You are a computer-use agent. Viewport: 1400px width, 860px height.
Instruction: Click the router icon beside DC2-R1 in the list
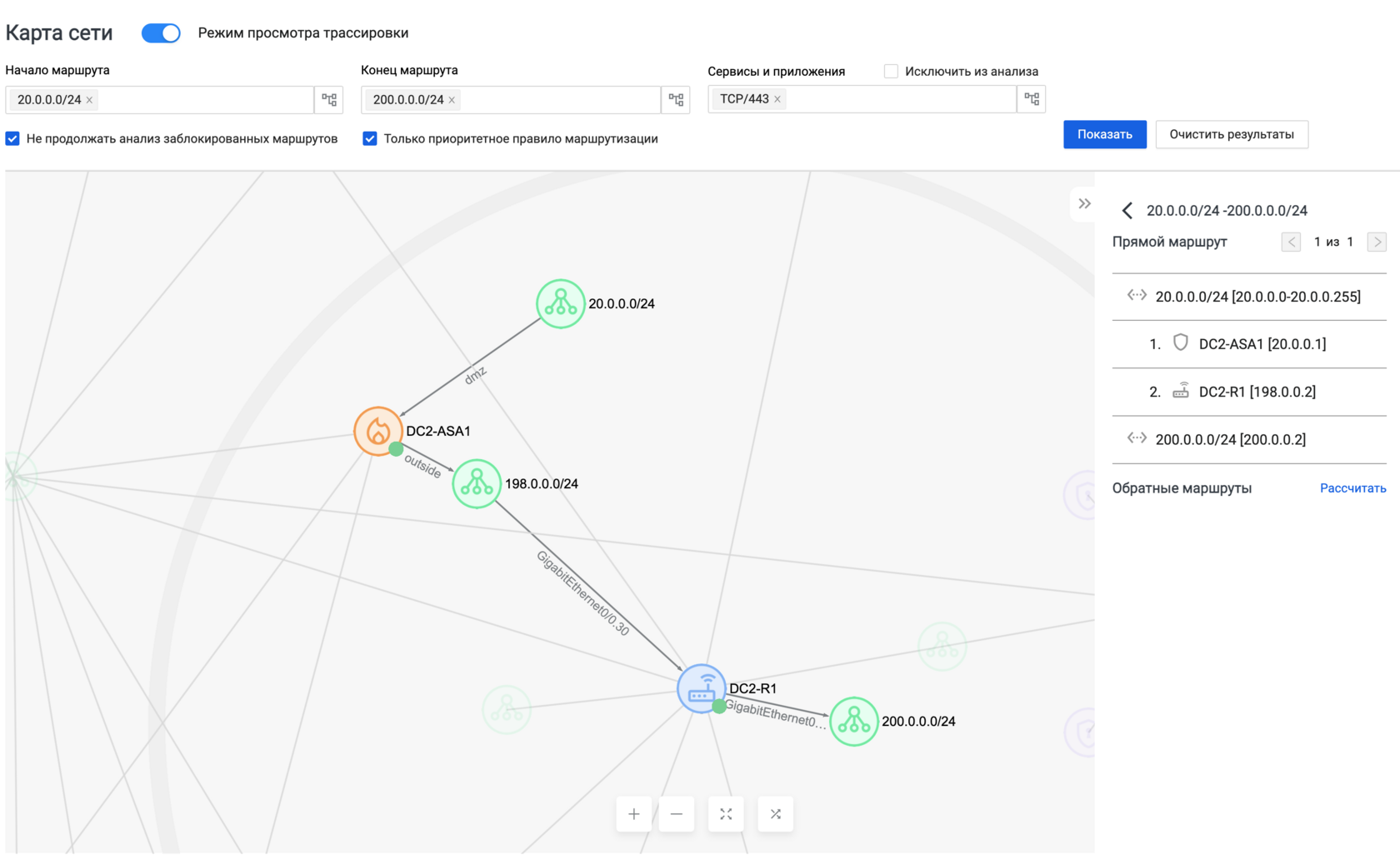click(x=1181, y=390)
